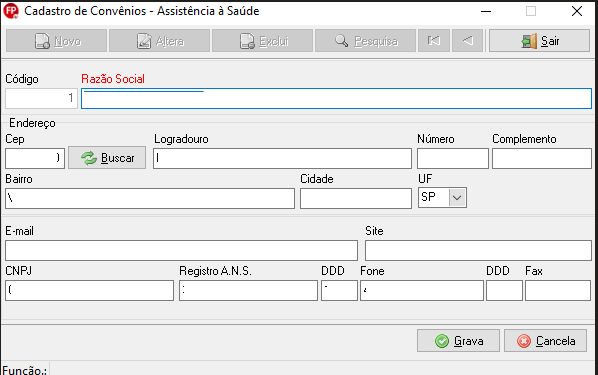
Task: Click into the Logradouro field
Action: [283, 158]
